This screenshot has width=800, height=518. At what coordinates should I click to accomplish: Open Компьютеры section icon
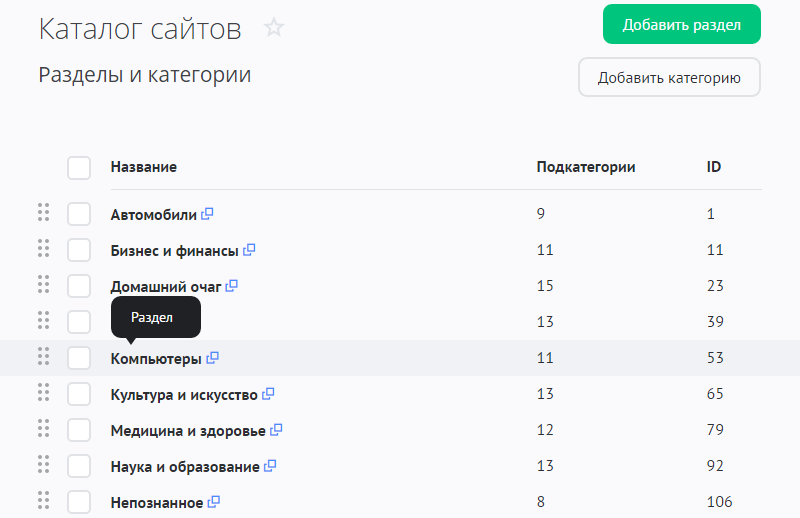[x=213, y=358]
